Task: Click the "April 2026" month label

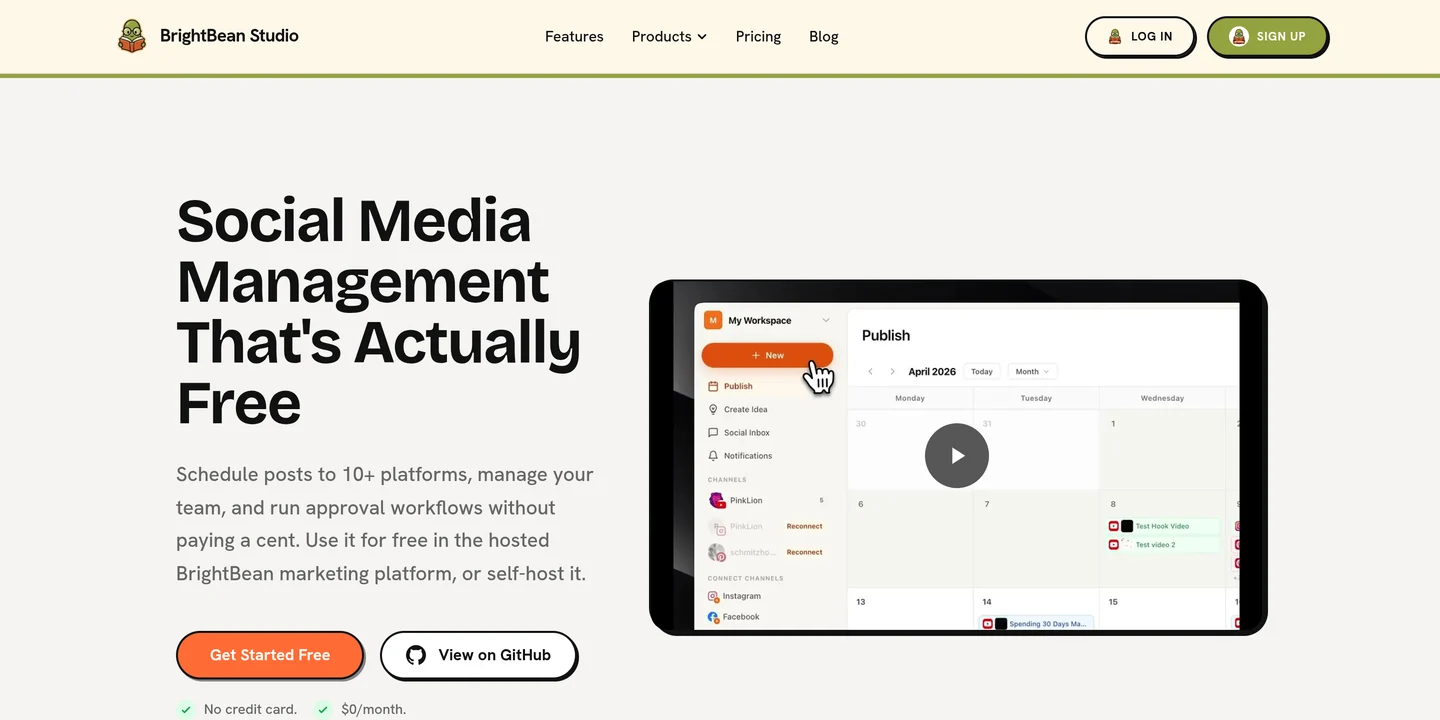Action: (x=932, y=371)
